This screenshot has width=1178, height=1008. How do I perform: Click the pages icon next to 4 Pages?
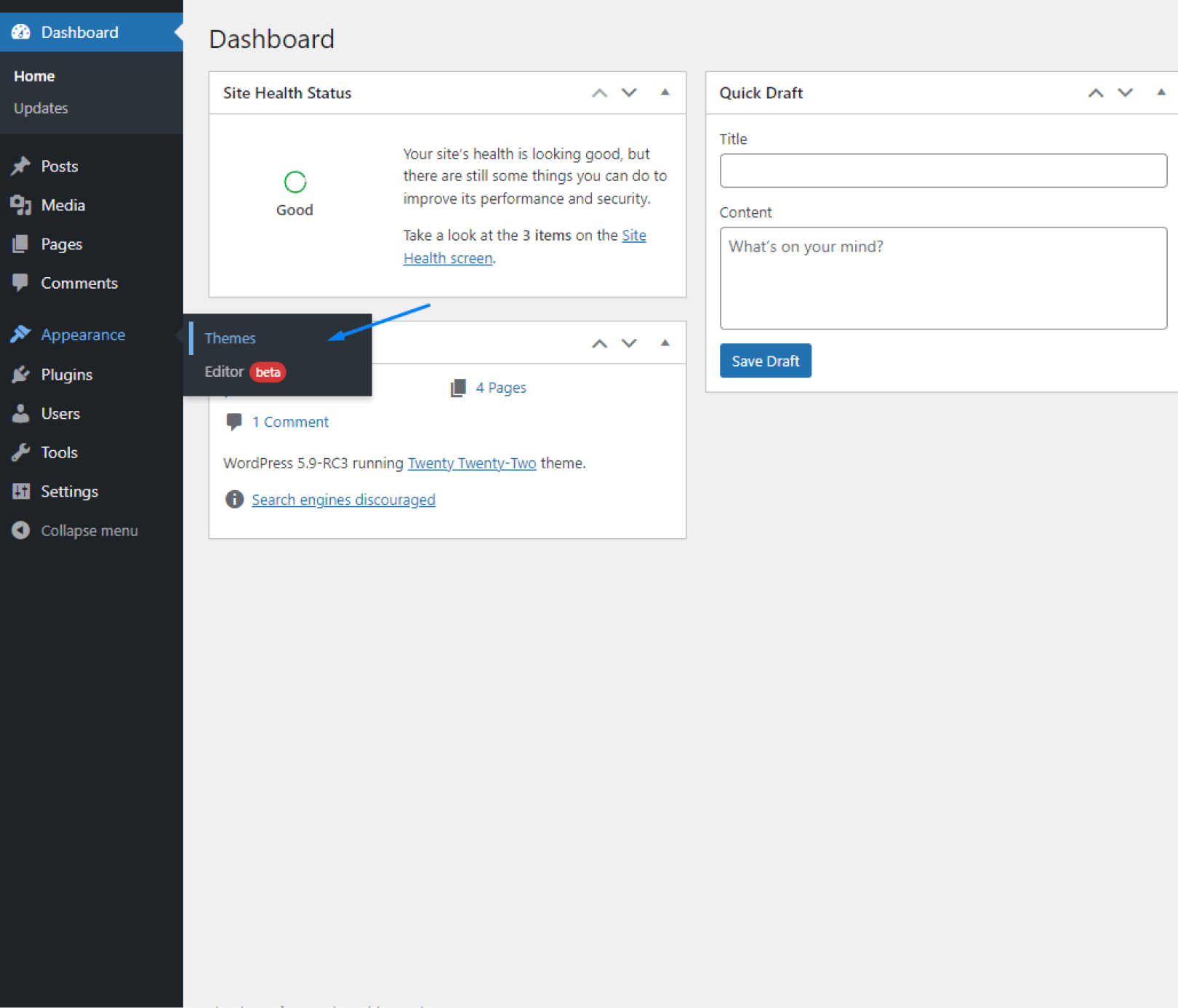pyautogui.click(x=458, y=388)
